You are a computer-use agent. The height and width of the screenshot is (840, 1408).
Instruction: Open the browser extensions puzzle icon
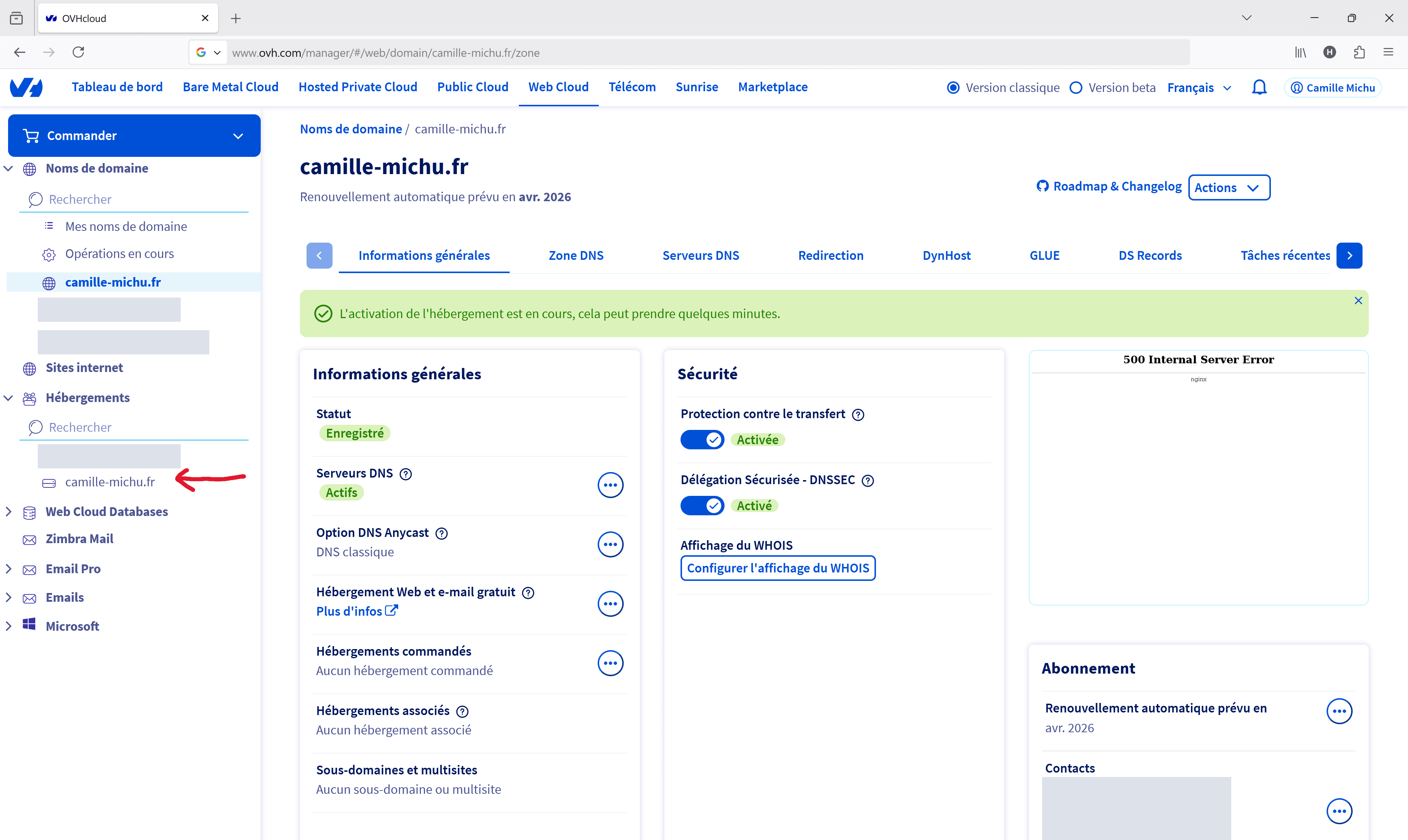point(1359,52)
